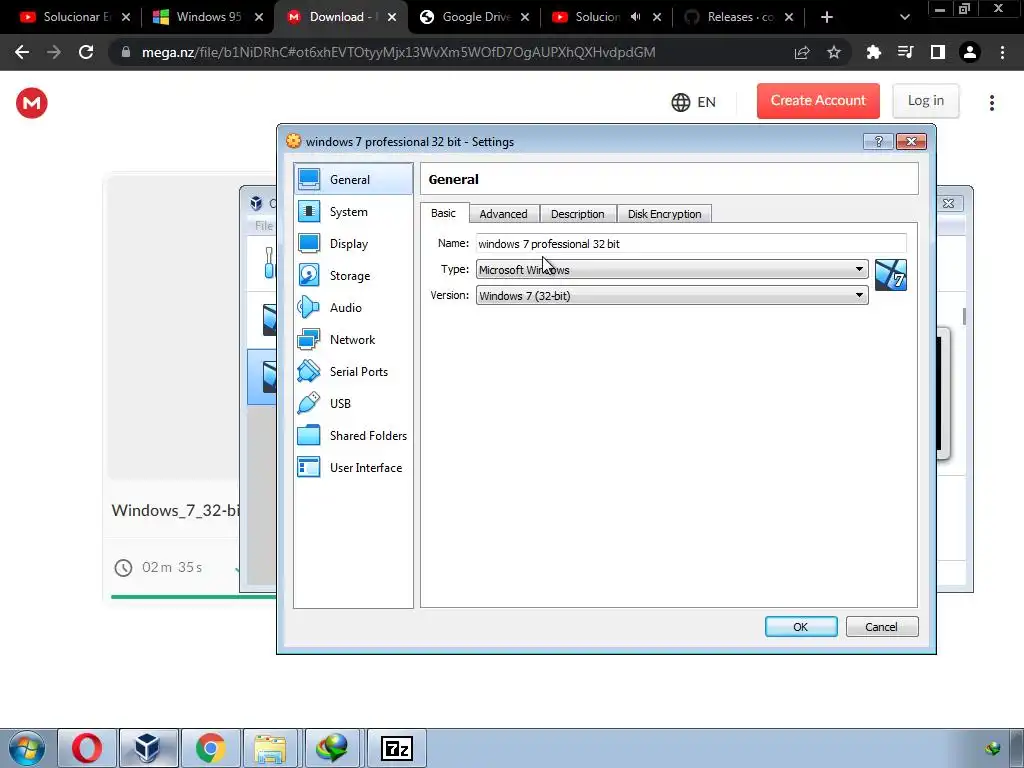Viewport: 1024px width, 768px height.
Task: Open the Audio settings category
Action: tap(353, 308)
